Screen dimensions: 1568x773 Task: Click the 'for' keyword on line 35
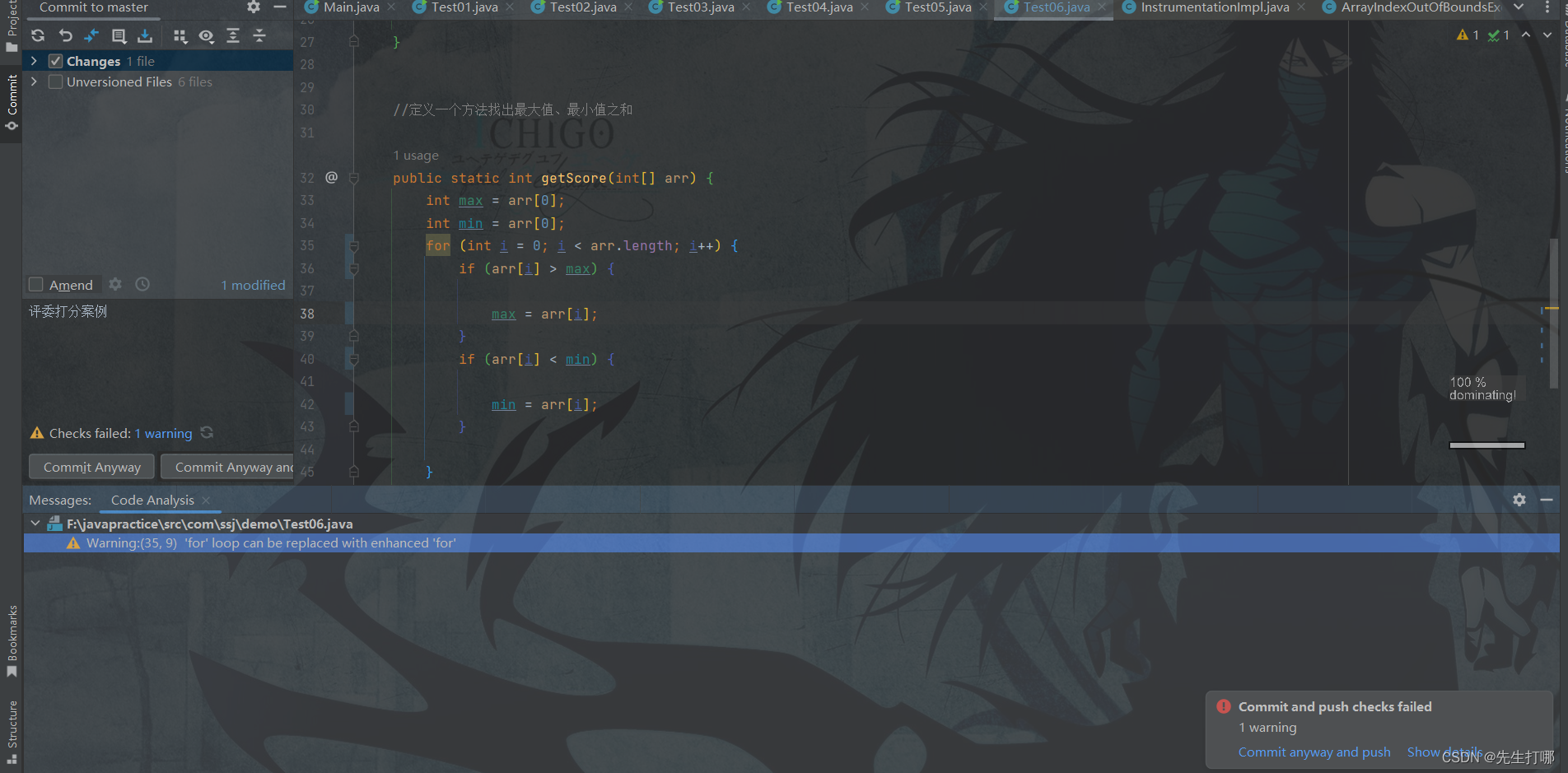click(x=438, y=245)
